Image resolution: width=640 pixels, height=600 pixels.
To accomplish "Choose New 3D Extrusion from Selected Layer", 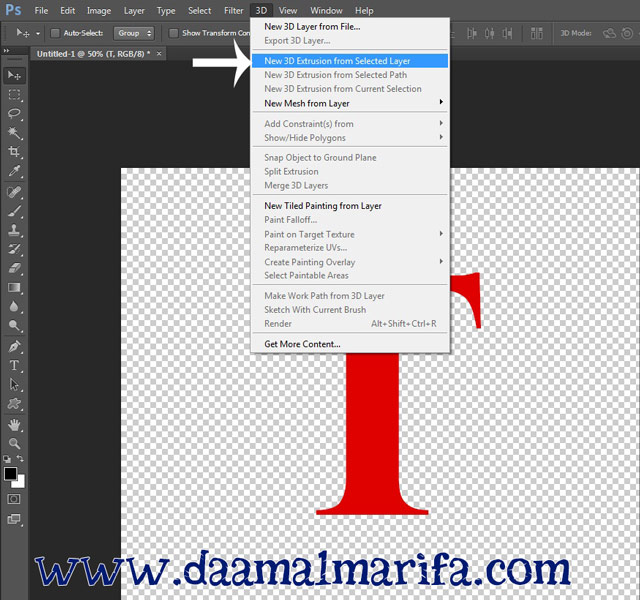I will 350,61.
